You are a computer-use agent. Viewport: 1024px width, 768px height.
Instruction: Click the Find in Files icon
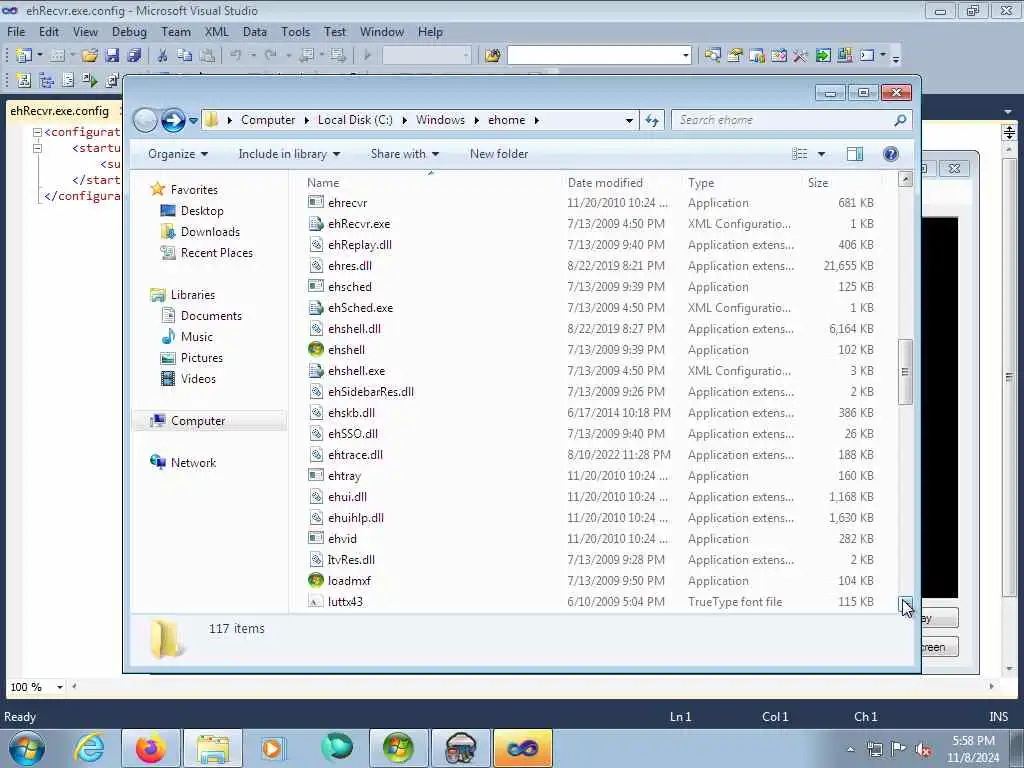click(492, 56)
